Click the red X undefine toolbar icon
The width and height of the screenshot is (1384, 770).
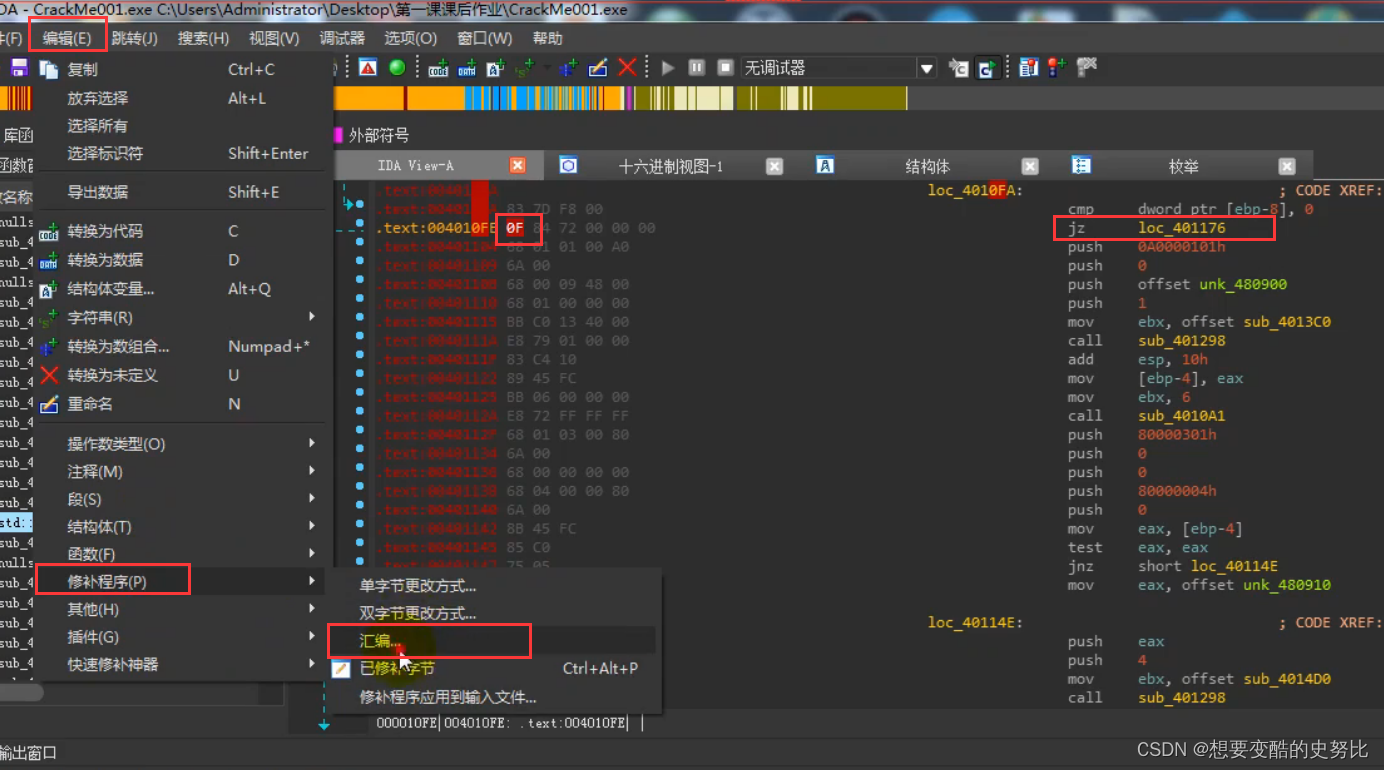(x=627, y=68)
